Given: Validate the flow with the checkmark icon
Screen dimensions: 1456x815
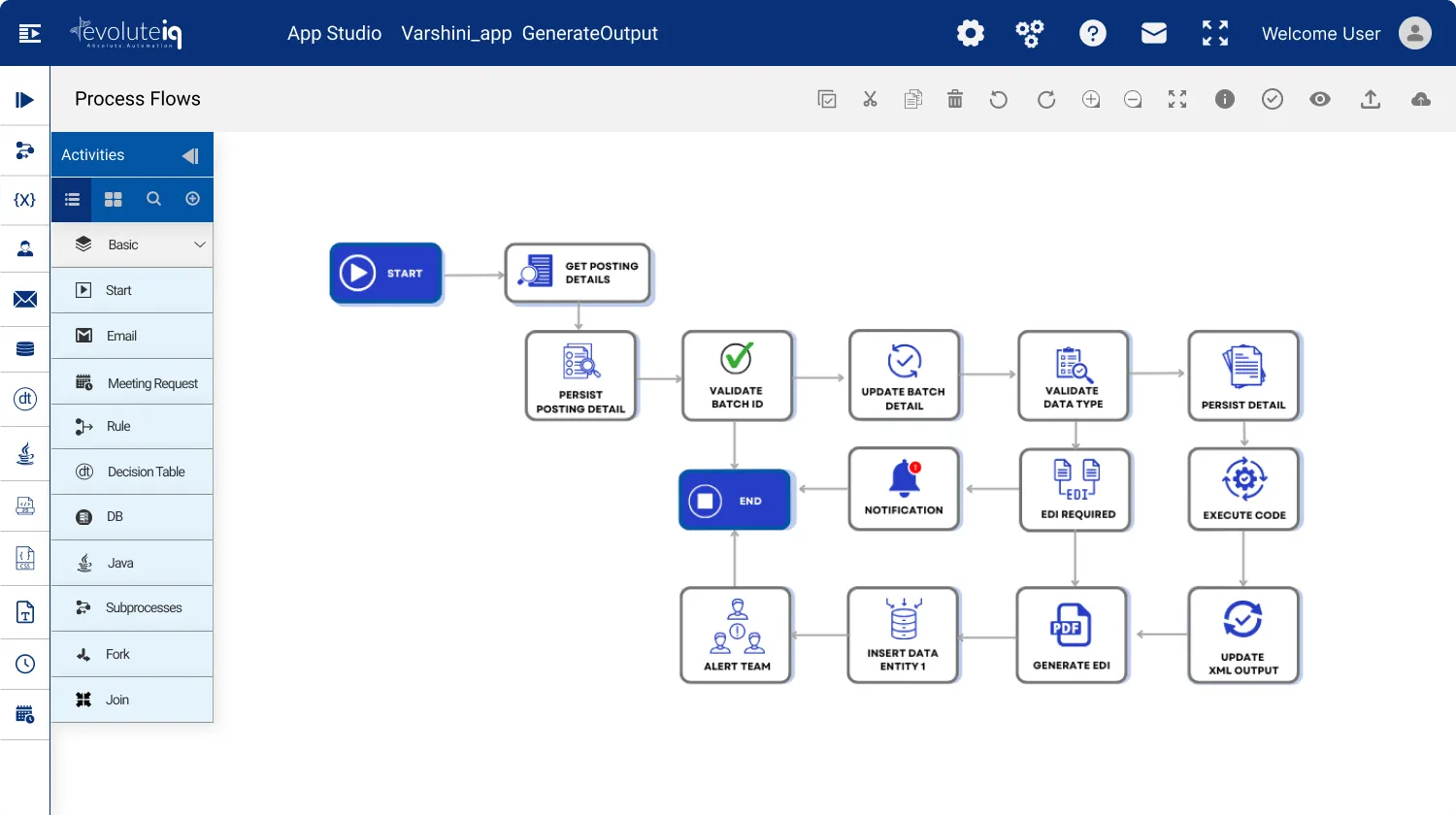Looking at the screenshot, I should click(x=1273, y=98).
